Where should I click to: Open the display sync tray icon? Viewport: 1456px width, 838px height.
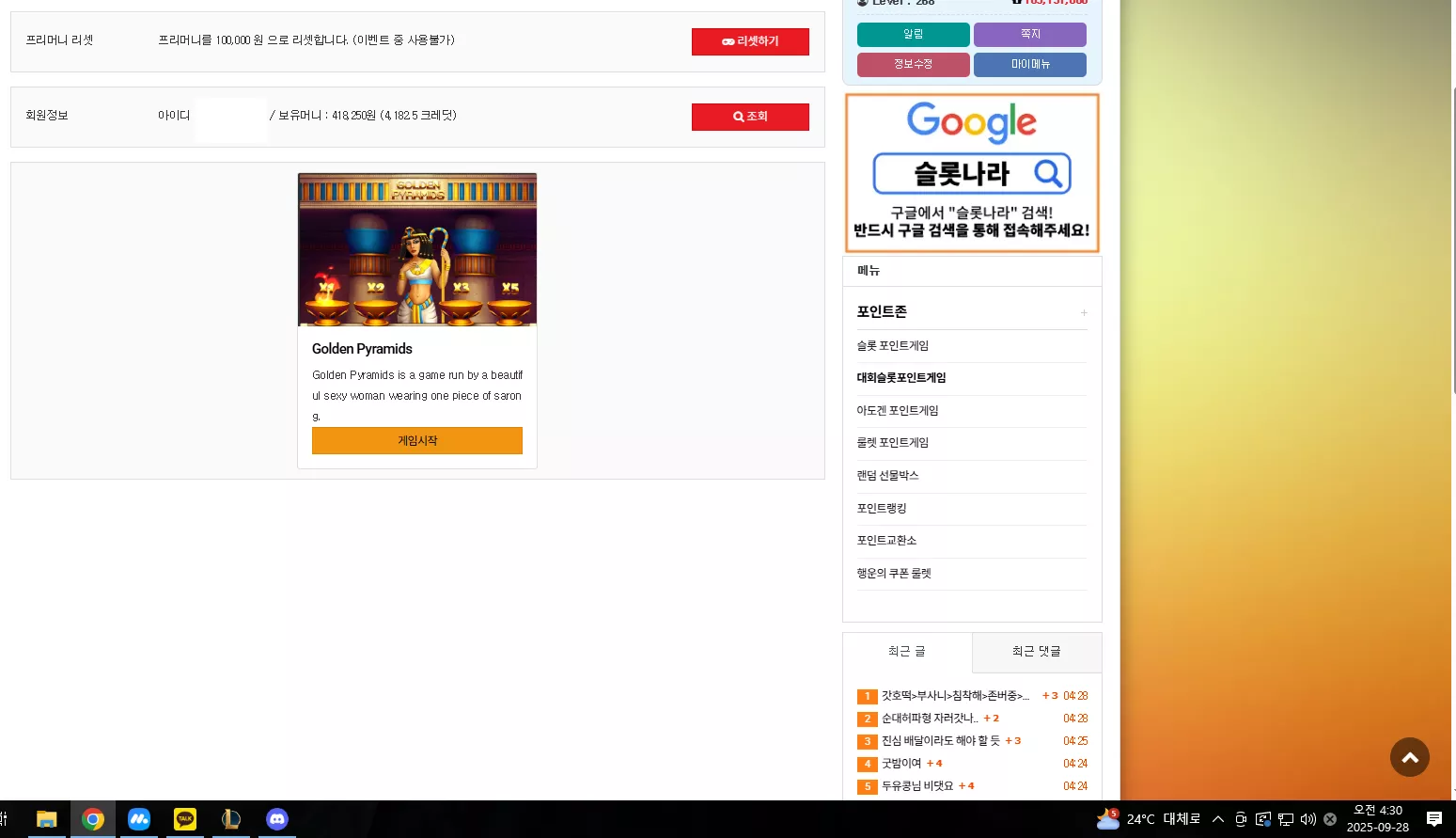click(1263, 819)
